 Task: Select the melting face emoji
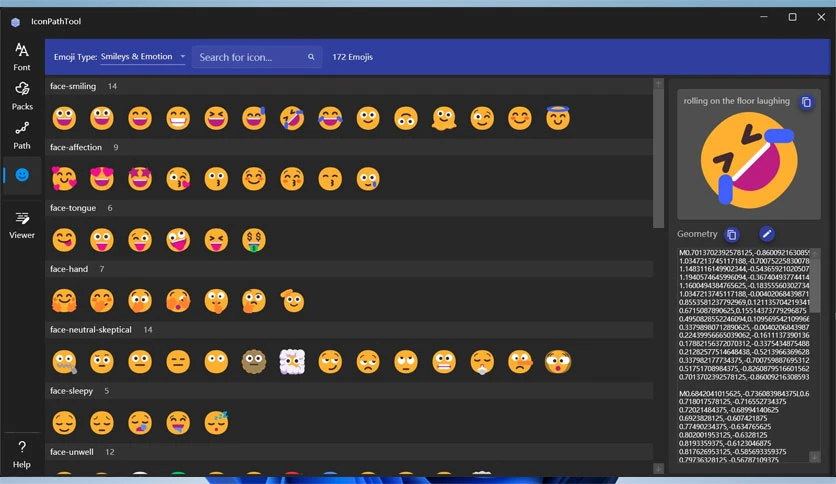(444, 118)
